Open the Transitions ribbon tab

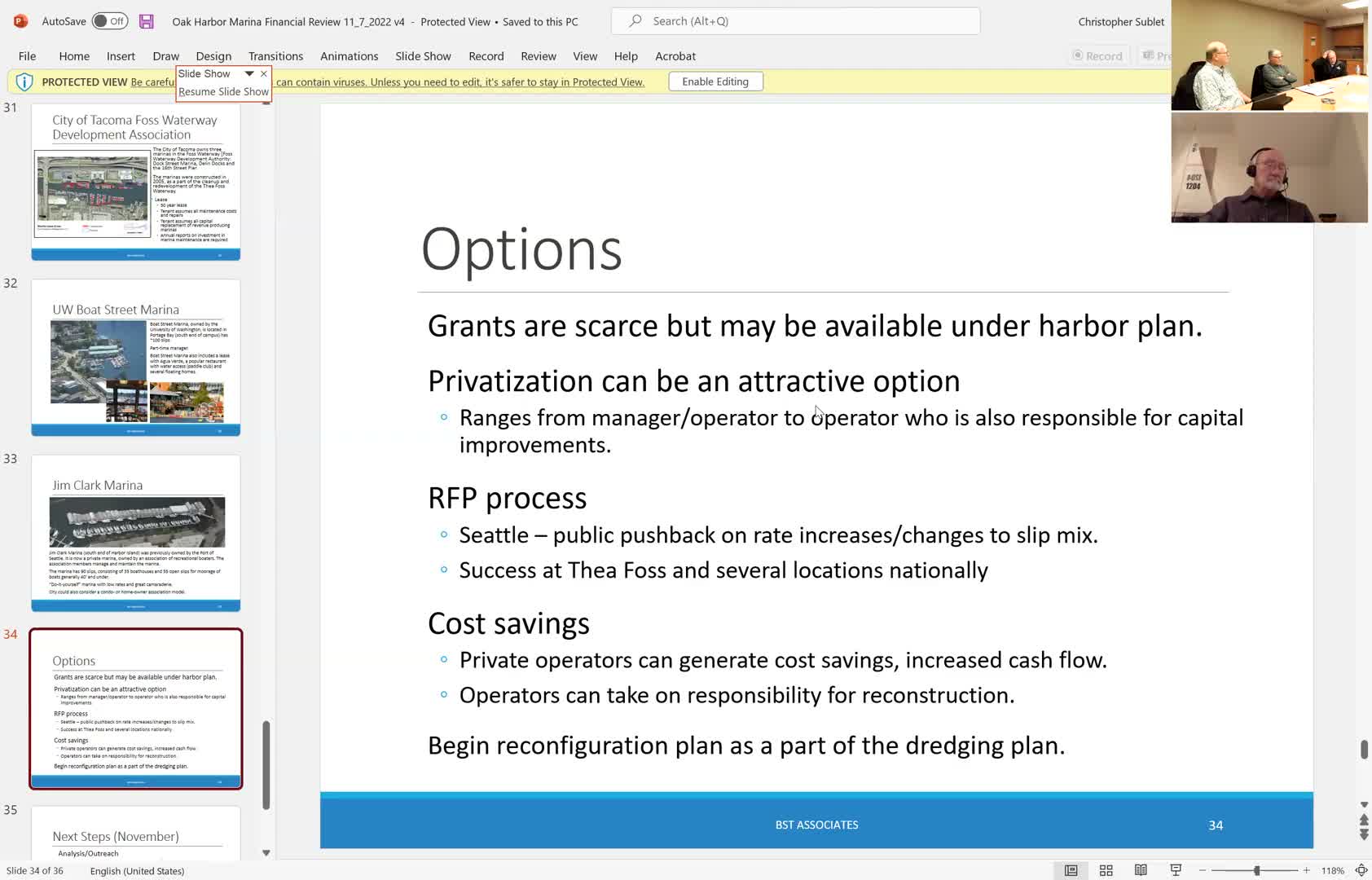(x=275, y=55)
